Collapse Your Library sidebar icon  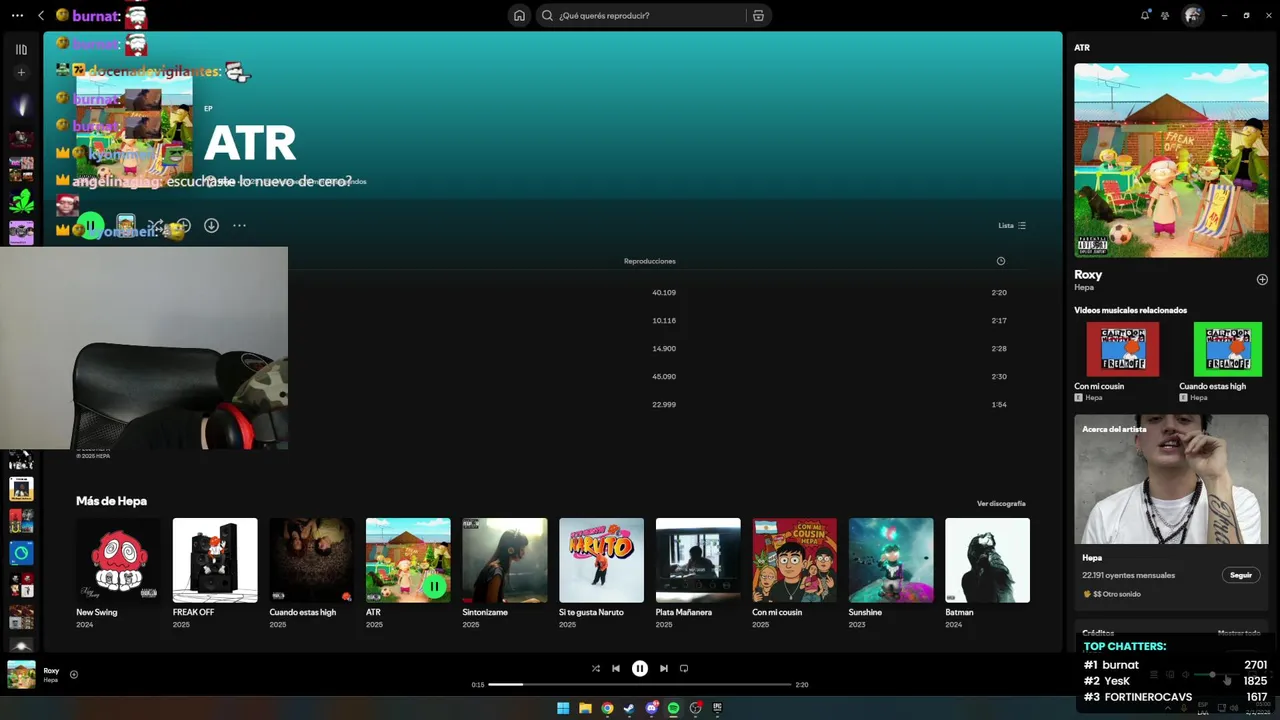21,49
